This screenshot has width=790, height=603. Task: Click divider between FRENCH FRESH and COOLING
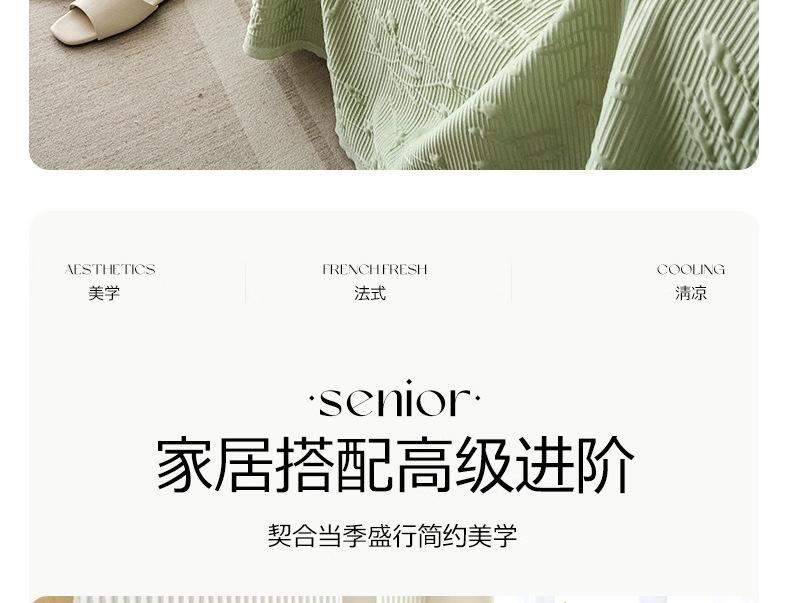coord(511,282)
